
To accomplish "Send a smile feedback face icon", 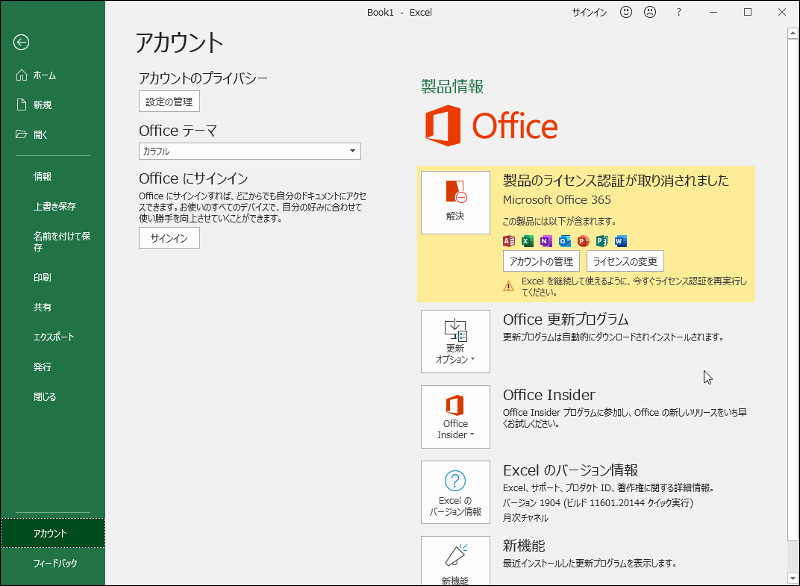I will point(626,12).
